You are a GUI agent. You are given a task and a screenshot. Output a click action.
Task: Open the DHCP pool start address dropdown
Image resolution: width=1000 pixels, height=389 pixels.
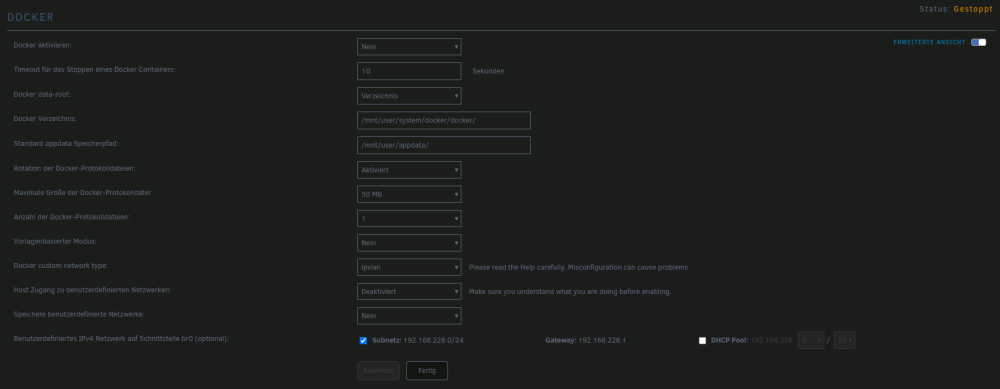point(811,341)
